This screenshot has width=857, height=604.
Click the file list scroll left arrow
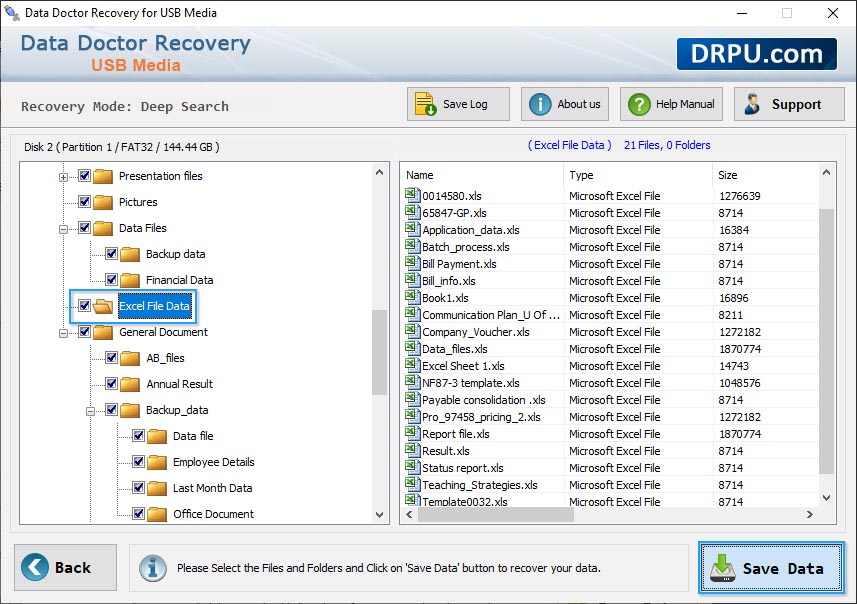click(x=409, y=514)
